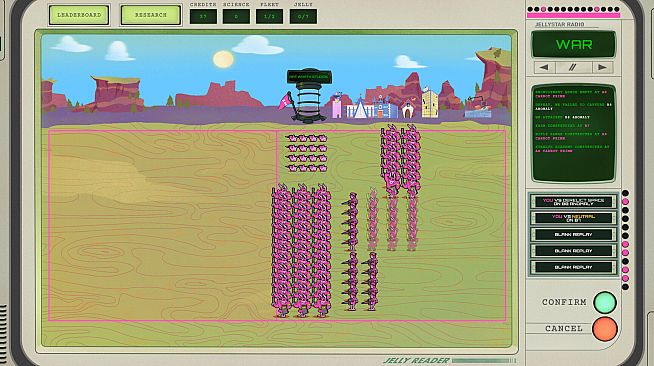Click the pink flag beside the tower
This screenshot has width=654, height=366.
(x=285, y=101)
